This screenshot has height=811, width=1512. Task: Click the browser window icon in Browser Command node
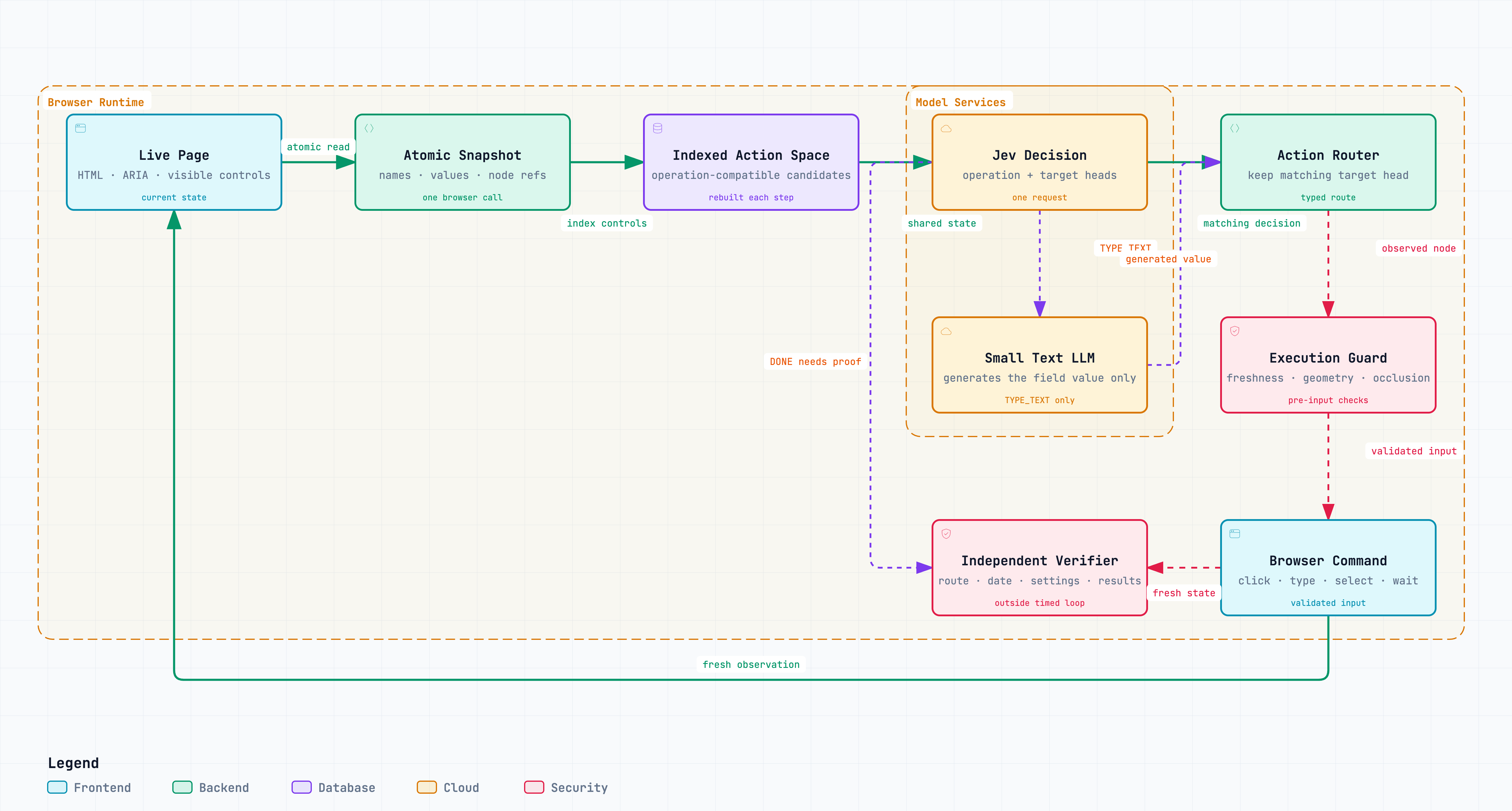point(1235,534)
